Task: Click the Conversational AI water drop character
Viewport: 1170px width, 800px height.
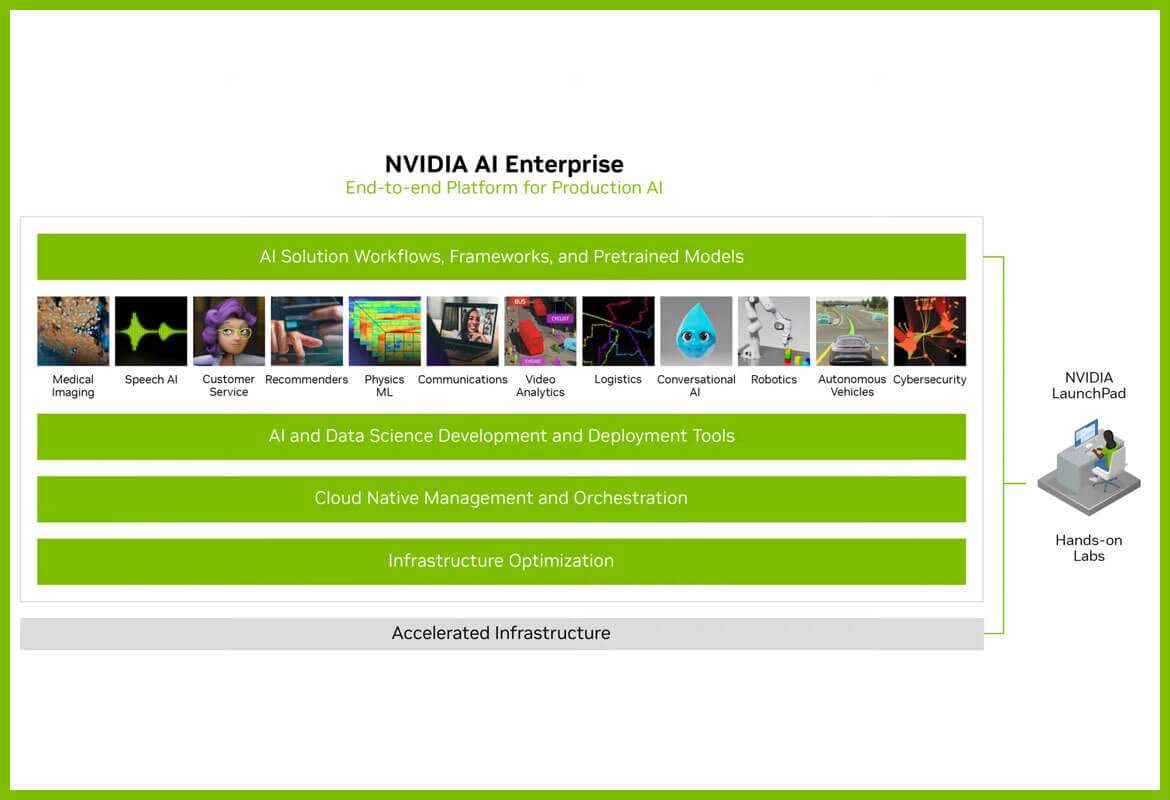Action: tap(696, 331)
